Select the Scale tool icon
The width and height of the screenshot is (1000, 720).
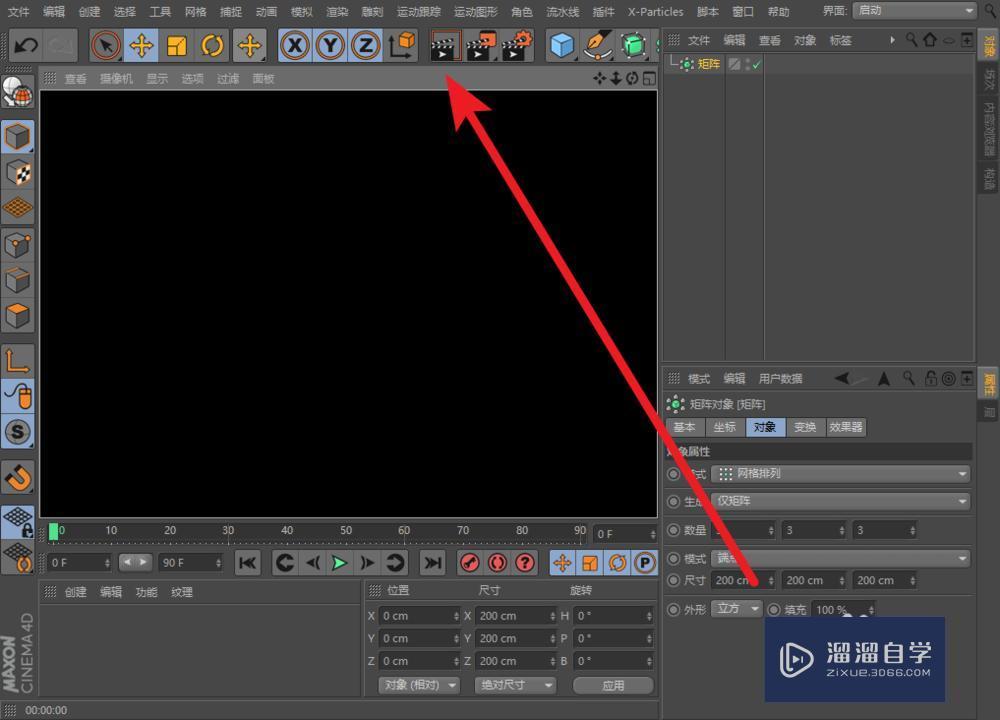coord(177,45)
